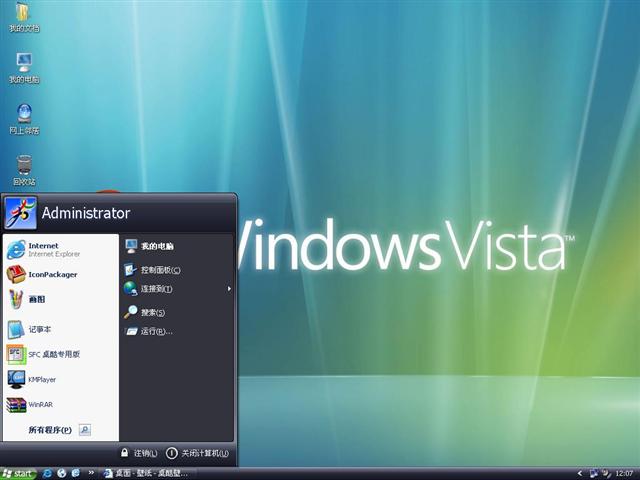Expand 连接到(T) submenu arrow
The width and height of the screenshot is (640, 480).
click(x=229, y=289)
